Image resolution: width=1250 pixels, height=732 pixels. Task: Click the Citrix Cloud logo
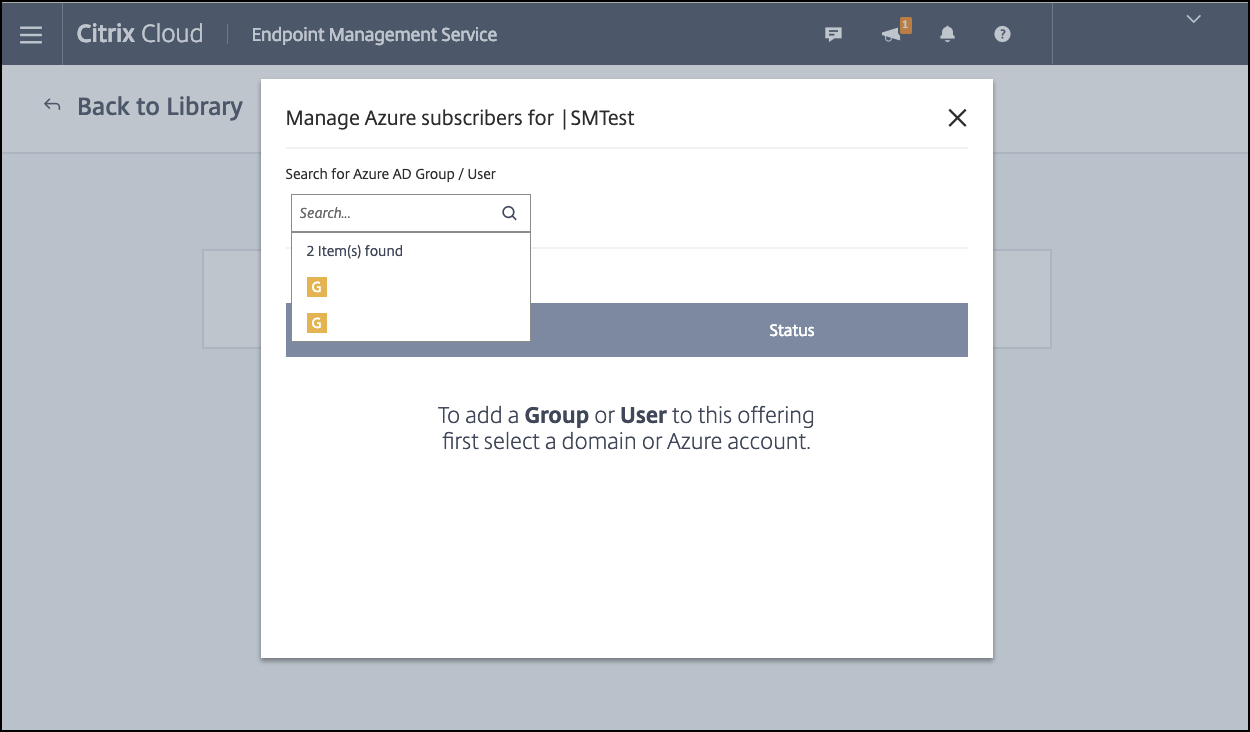140,34
